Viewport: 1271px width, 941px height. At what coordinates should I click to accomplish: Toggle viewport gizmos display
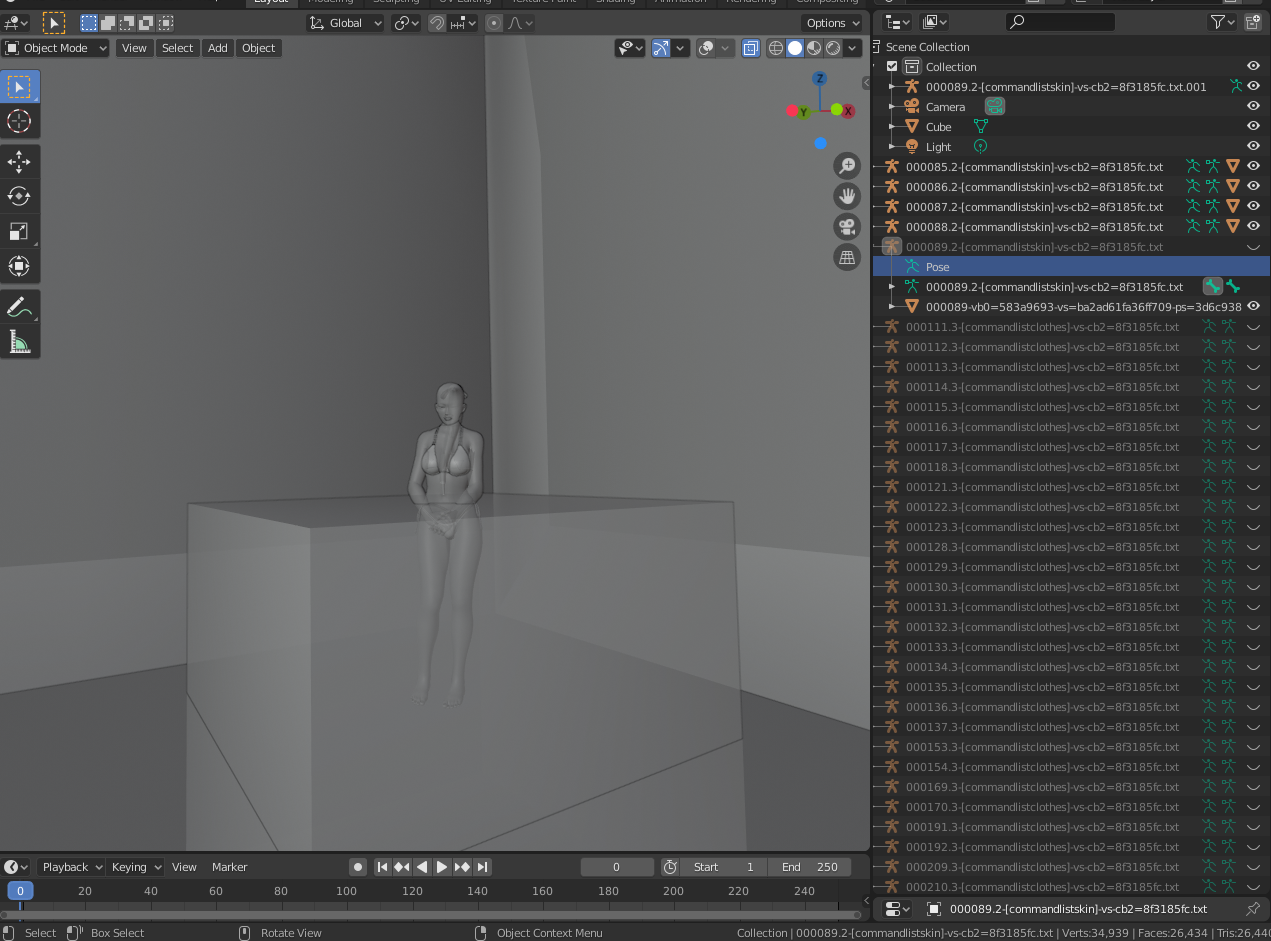click(661, 48)
